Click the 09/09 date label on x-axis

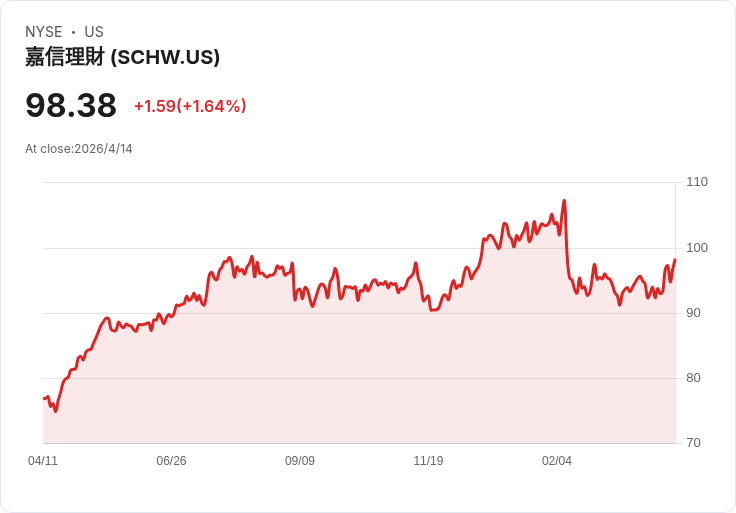tap(299, 461)
